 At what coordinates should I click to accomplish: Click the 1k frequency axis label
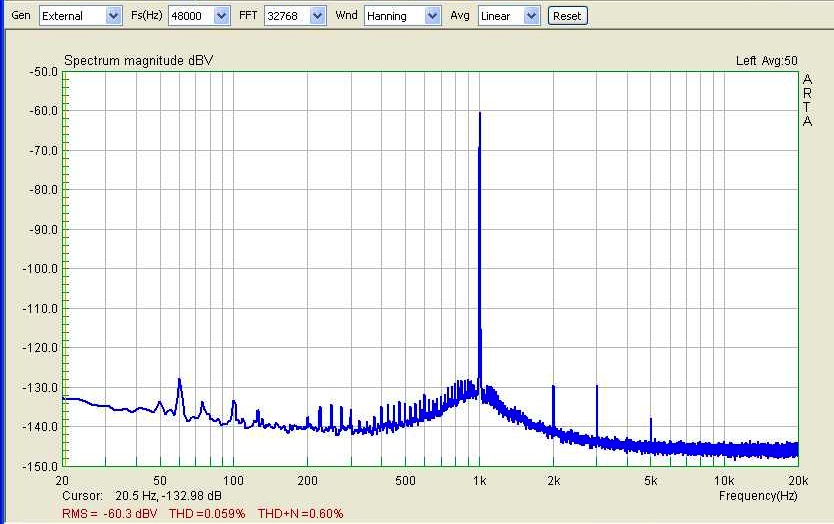pyautogui.click(x=479, y=481)
